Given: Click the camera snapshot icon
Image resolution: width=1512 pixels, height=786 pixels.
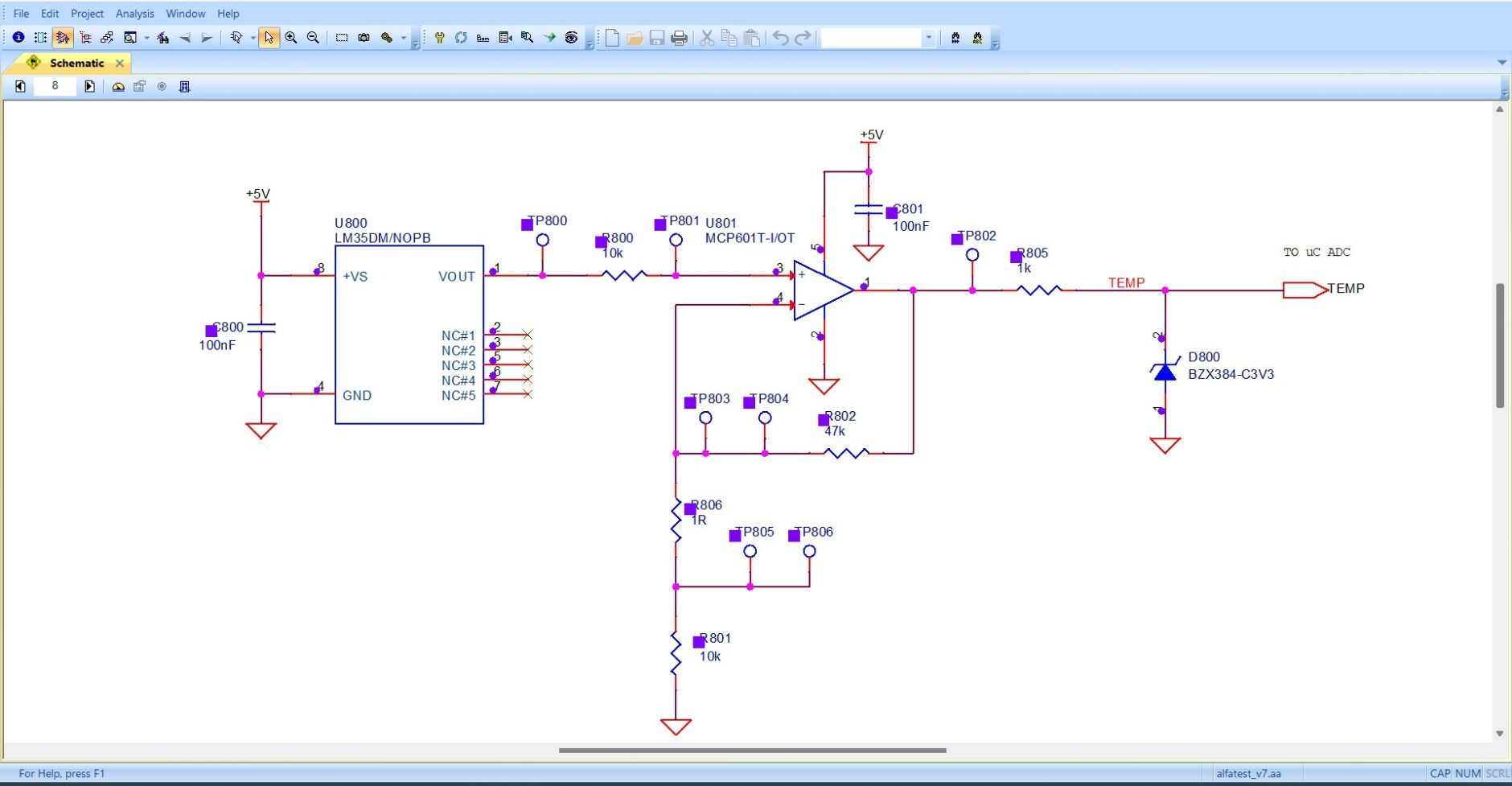Looking at the screenshot, I should point(364,38).
